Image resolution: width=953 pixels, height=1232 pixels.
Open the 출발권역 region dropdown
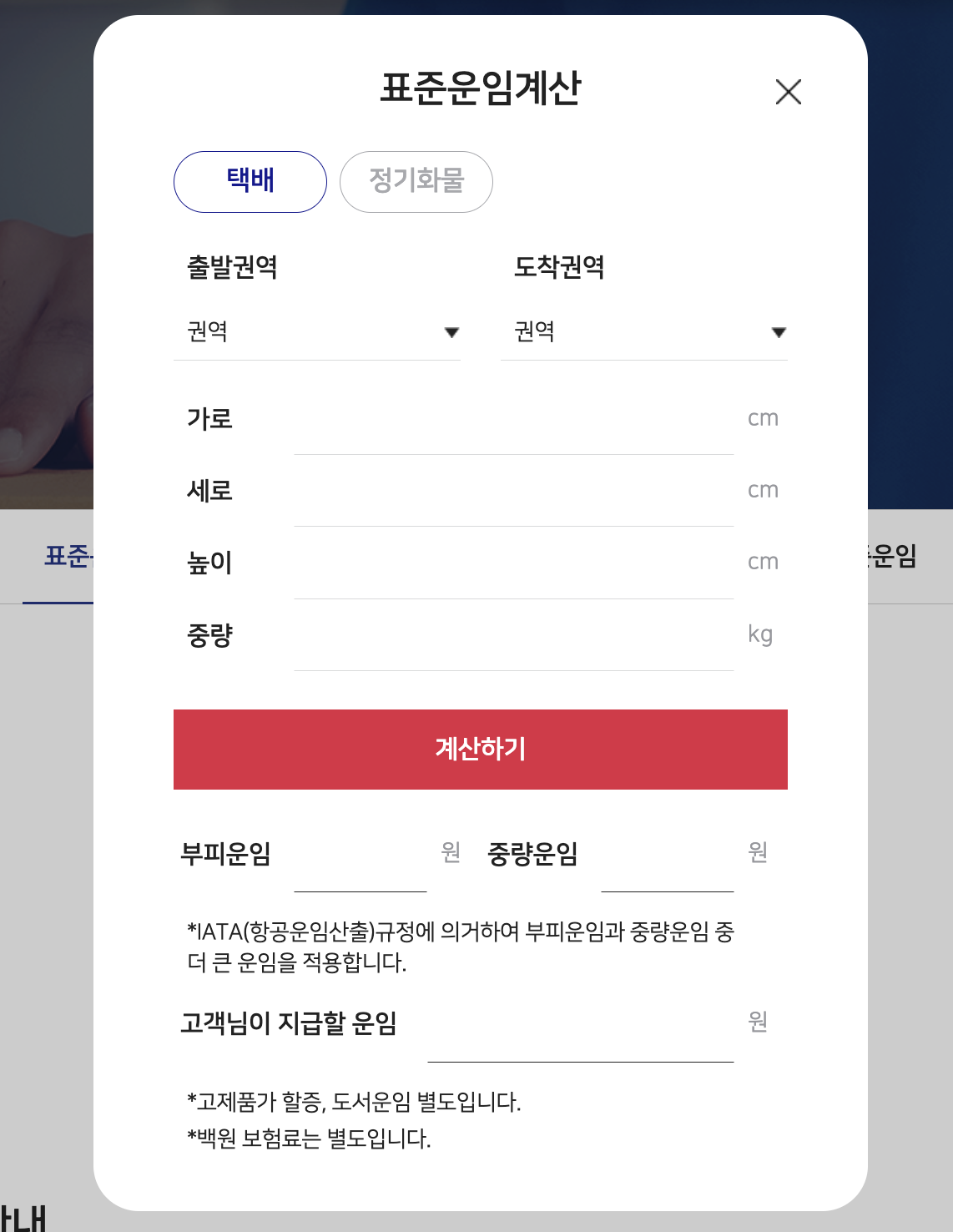click(317, 332)
